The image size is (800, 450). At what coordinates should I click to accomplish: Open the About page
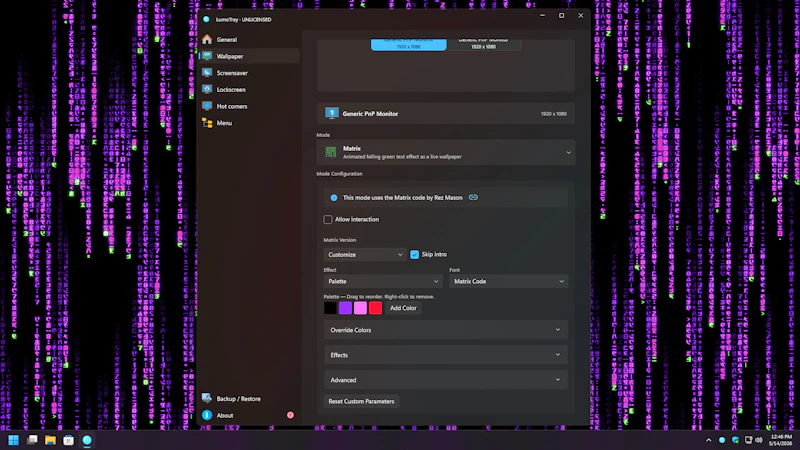pyautogui.click(x=249, y=415)
